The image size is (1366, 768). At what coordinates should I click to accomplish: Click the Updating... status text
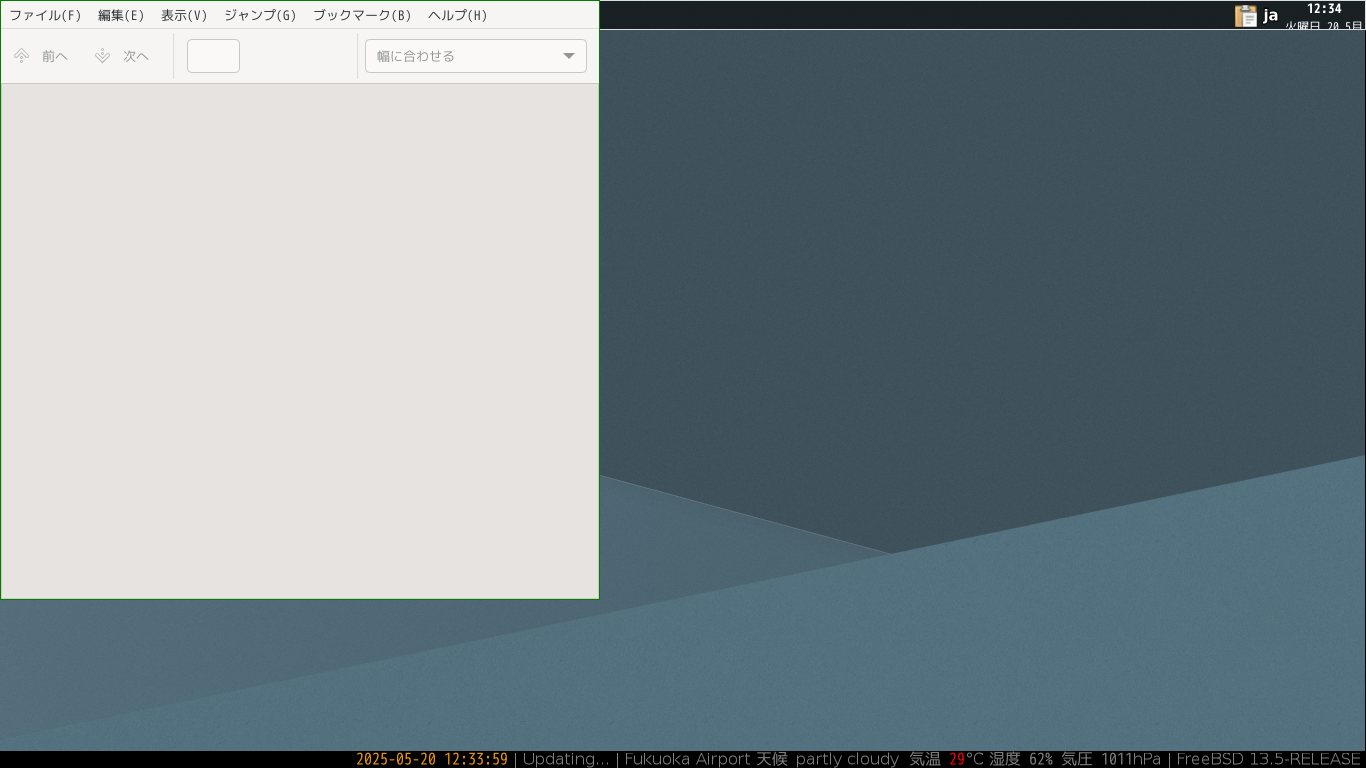click(x=566, y=759)
